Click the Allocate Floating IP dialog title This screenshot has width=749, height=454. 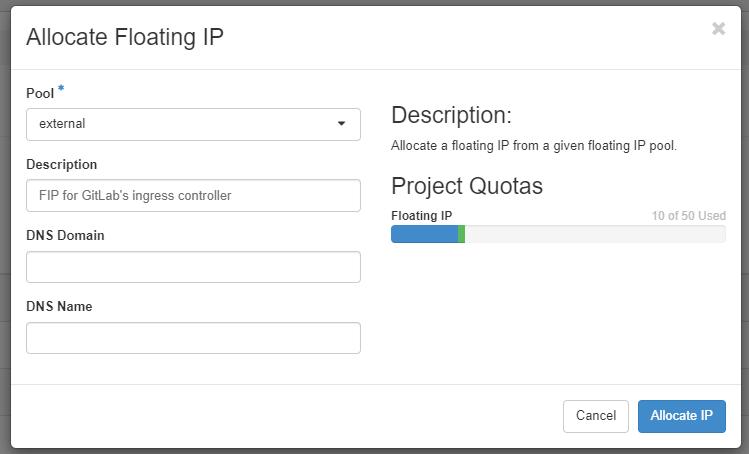point(125,38)
